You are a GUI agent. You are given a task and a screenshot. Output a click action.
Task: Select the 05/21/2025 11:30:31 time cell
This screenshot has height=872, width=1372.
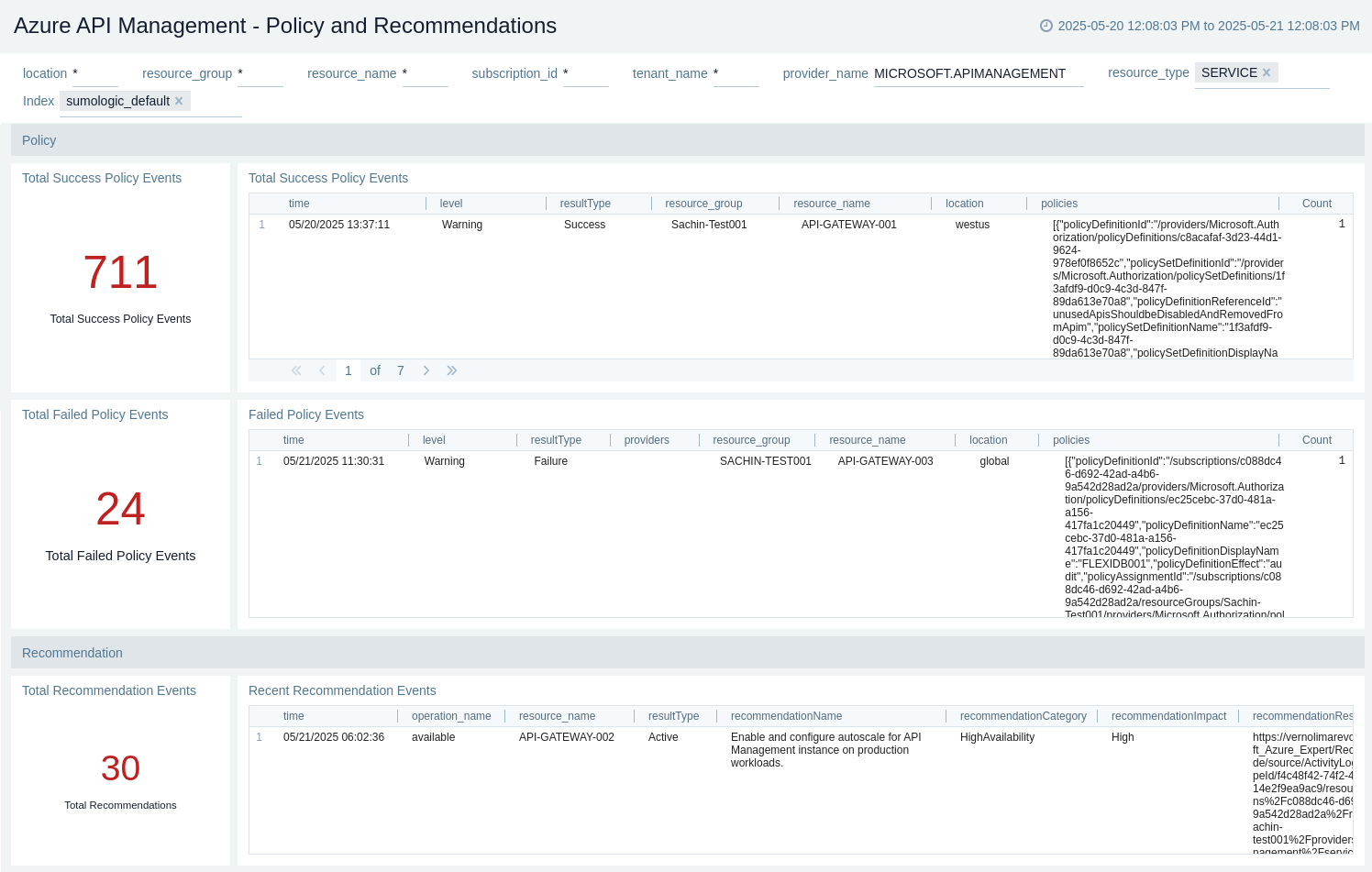334,461
